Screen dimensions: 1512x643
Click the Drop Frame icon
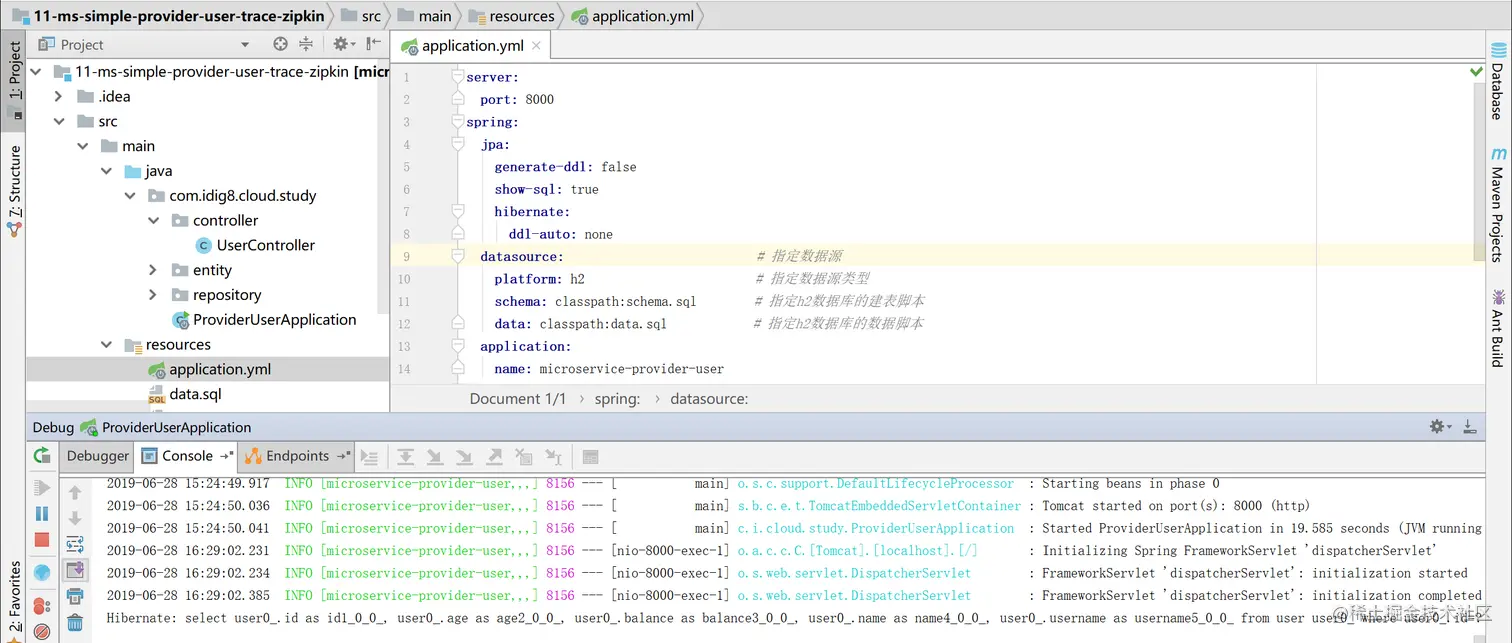tap(523, 457)
